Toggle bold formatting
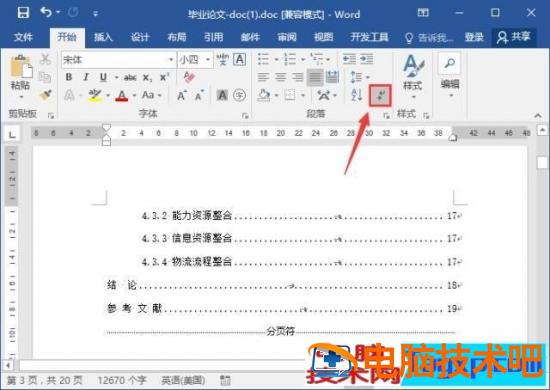The image size is (550, 390). pyautogui.click(x=69, y=77)
